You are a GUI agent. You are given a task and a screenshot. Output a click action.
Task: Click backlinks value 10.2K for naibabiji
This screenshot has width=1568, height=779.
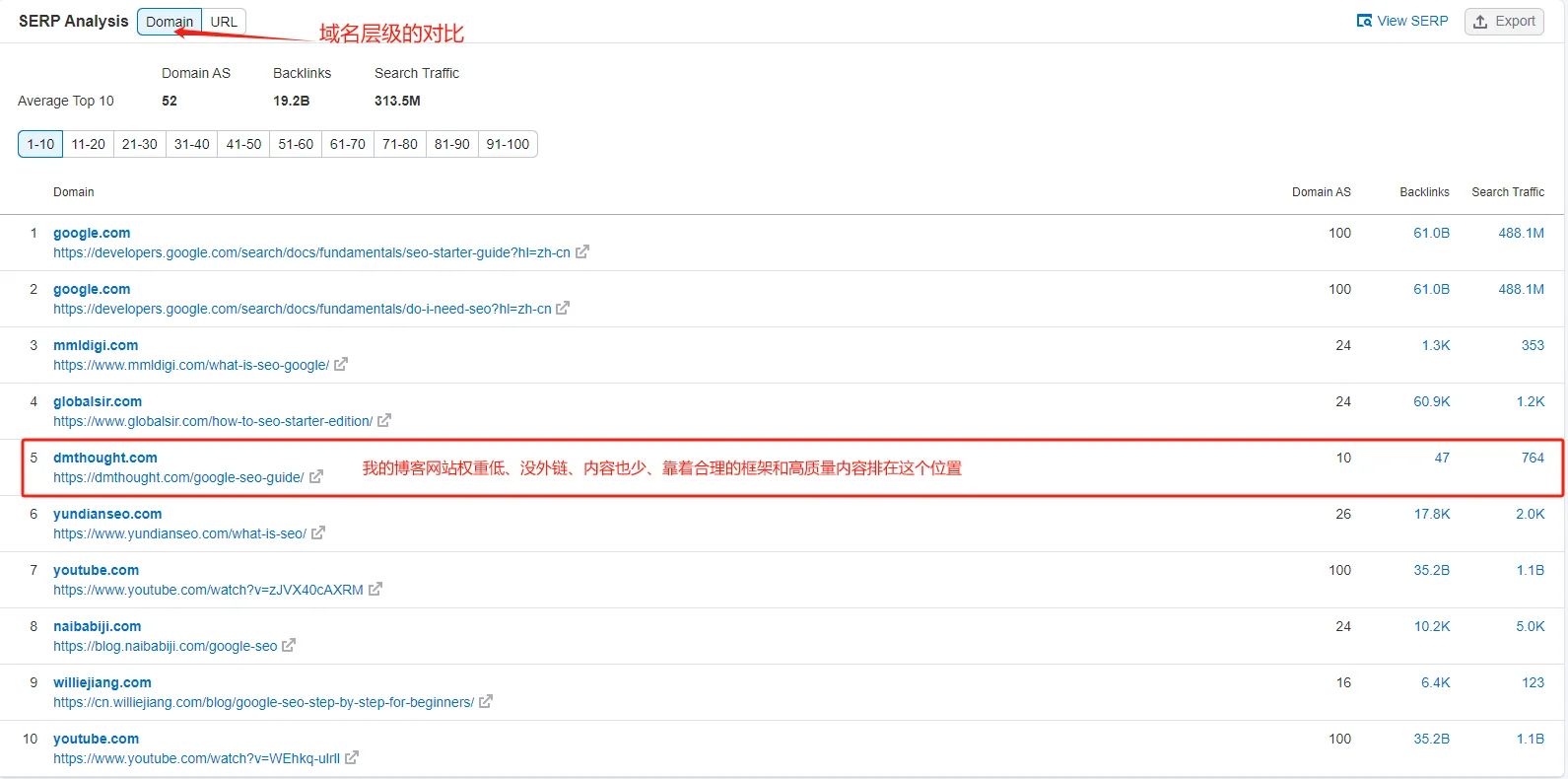tap(1432, 626)
